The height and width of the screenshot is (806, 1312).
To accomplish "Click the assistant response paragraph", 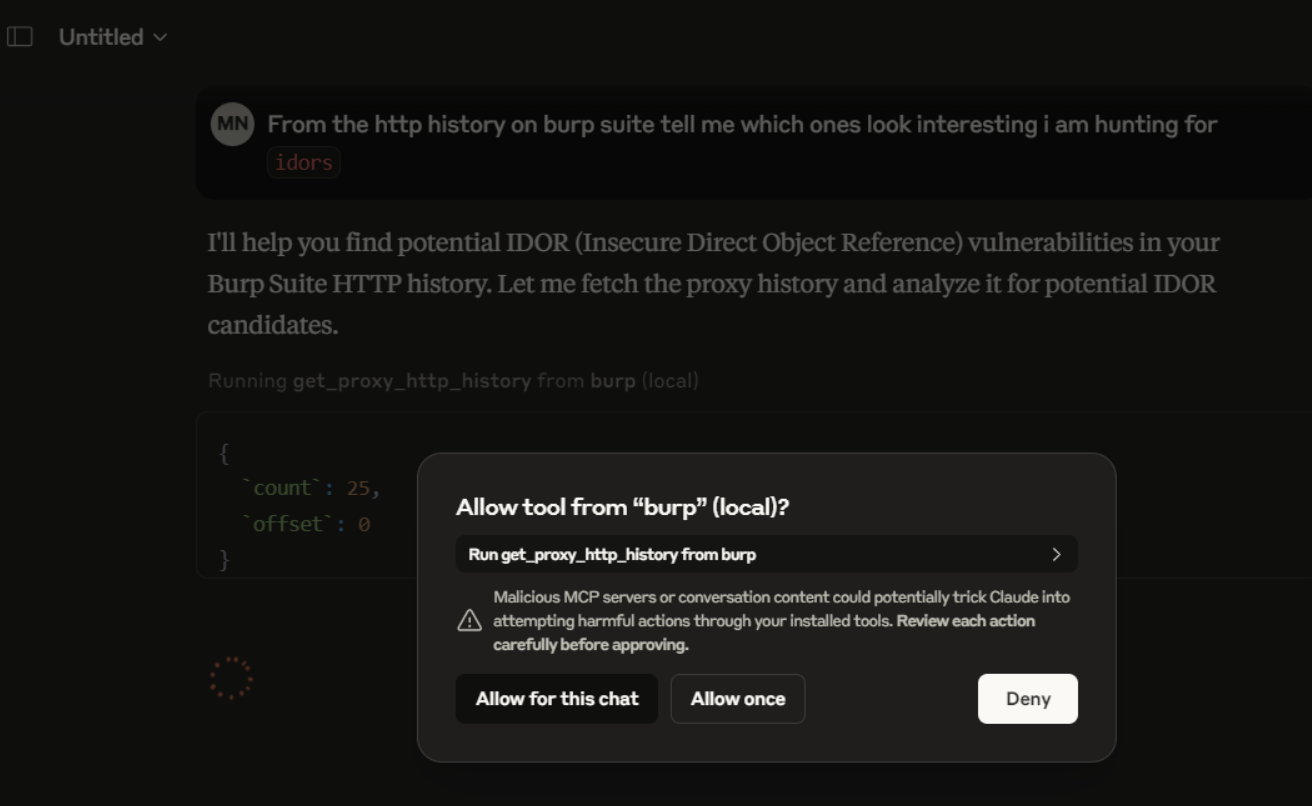I will click(x=714, y=284).
